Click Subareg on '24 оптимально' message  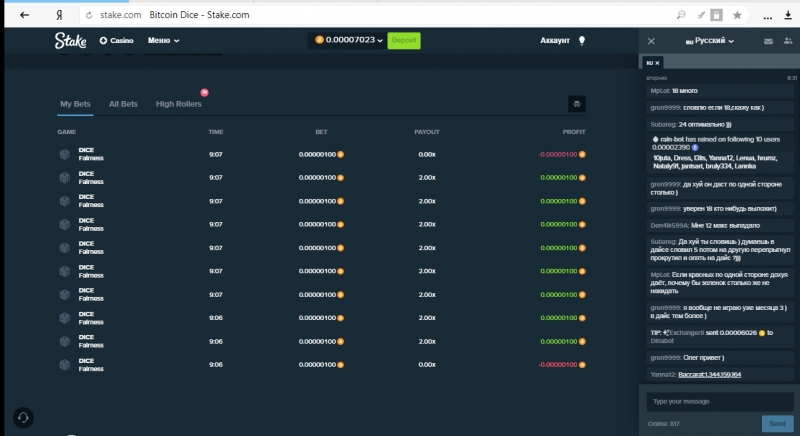coord(663,124)
